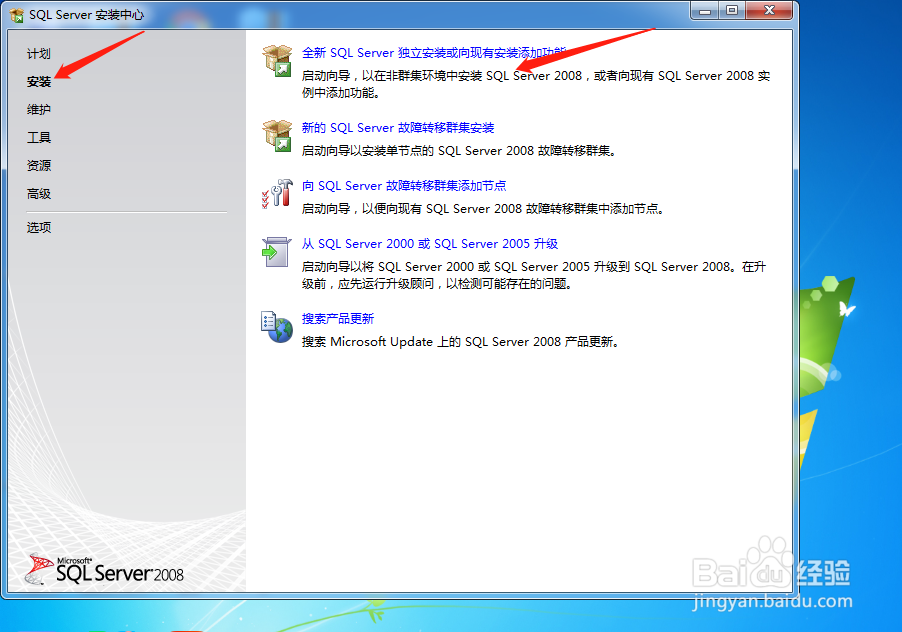Open 全新 SQL Server 独立安装 link

click(434, 53)
